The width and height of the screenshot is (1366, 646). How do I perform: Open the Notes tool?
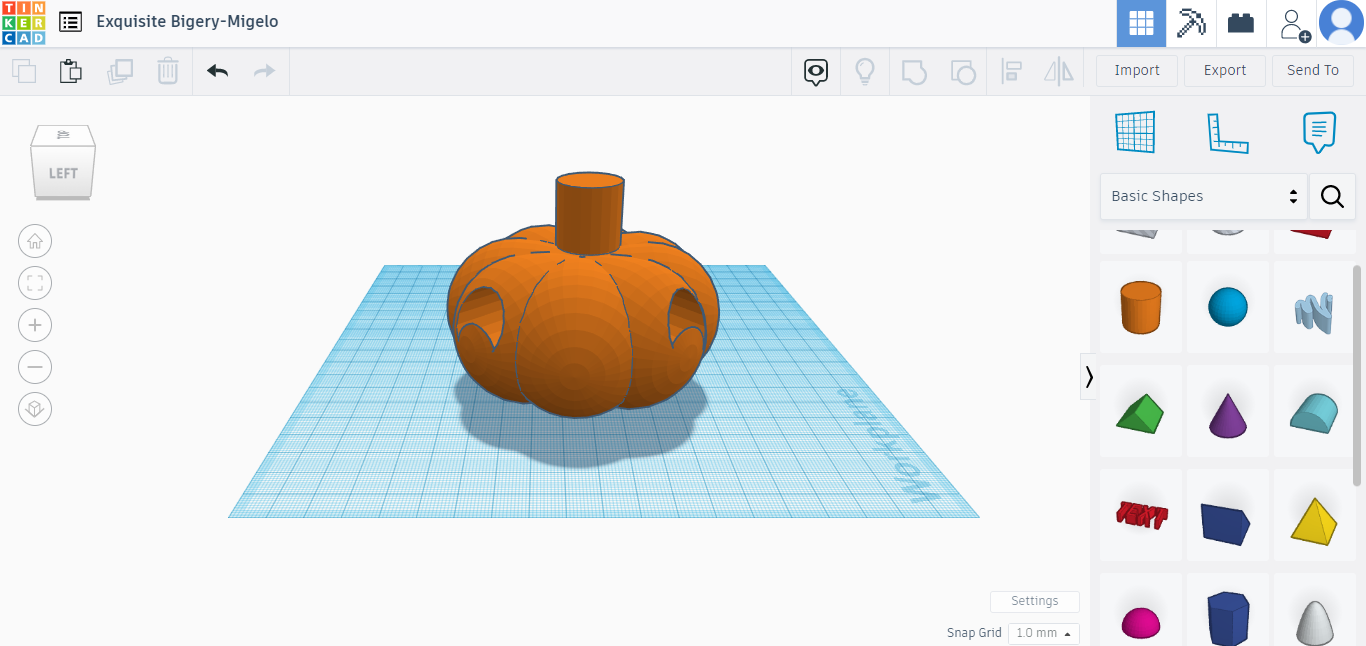(x=1319, y=132)
